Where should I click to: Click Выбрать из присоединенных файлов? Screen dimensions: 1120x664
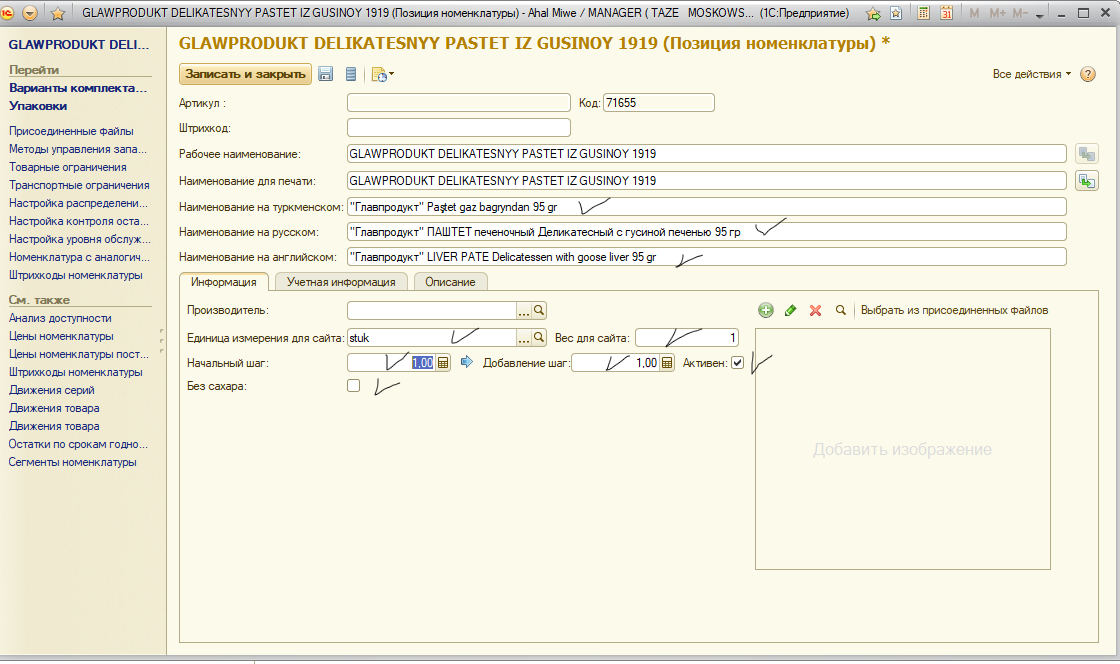point(954,311)
